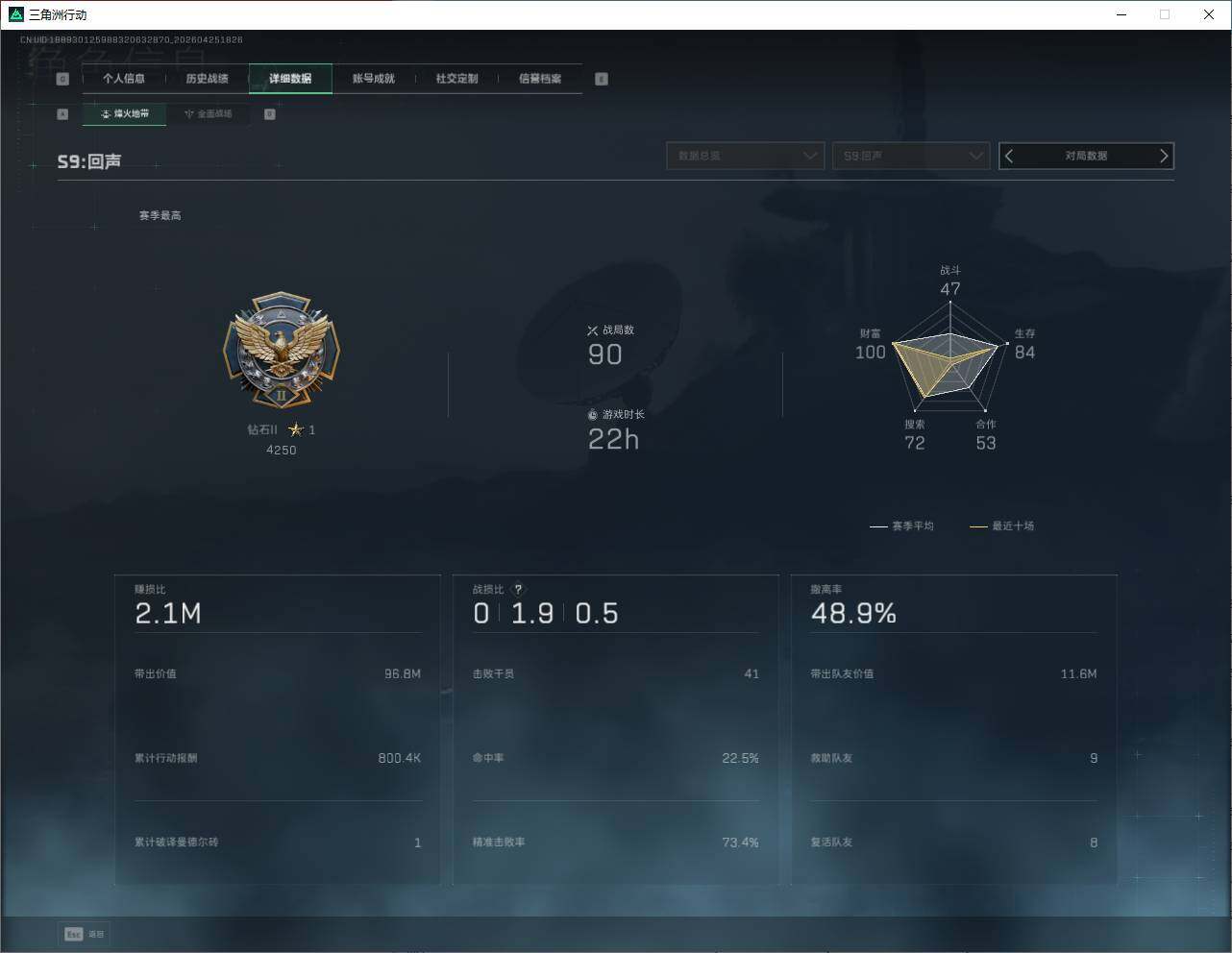Open the 个人信息 tab

[x=124, y=79]
